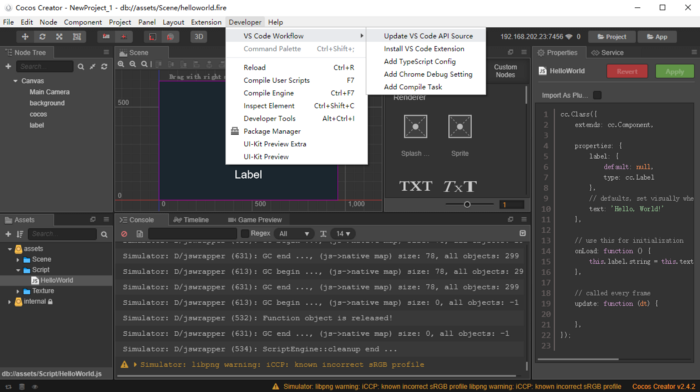Clear the Console log
700x392 pixels.
coord(124,234)
